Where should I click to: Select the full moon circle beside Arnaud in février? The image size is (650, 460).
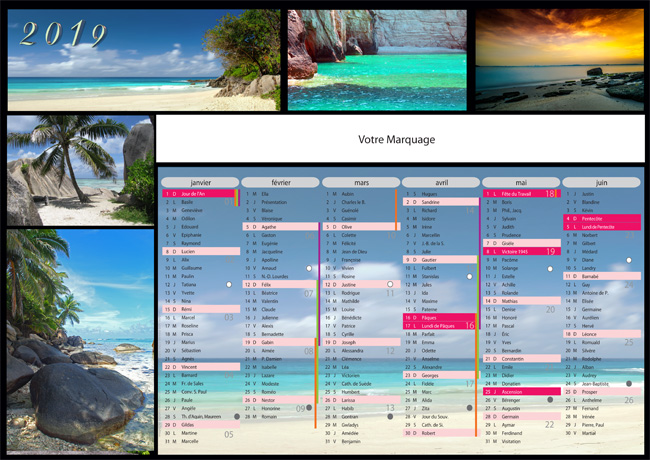[310, 268]
